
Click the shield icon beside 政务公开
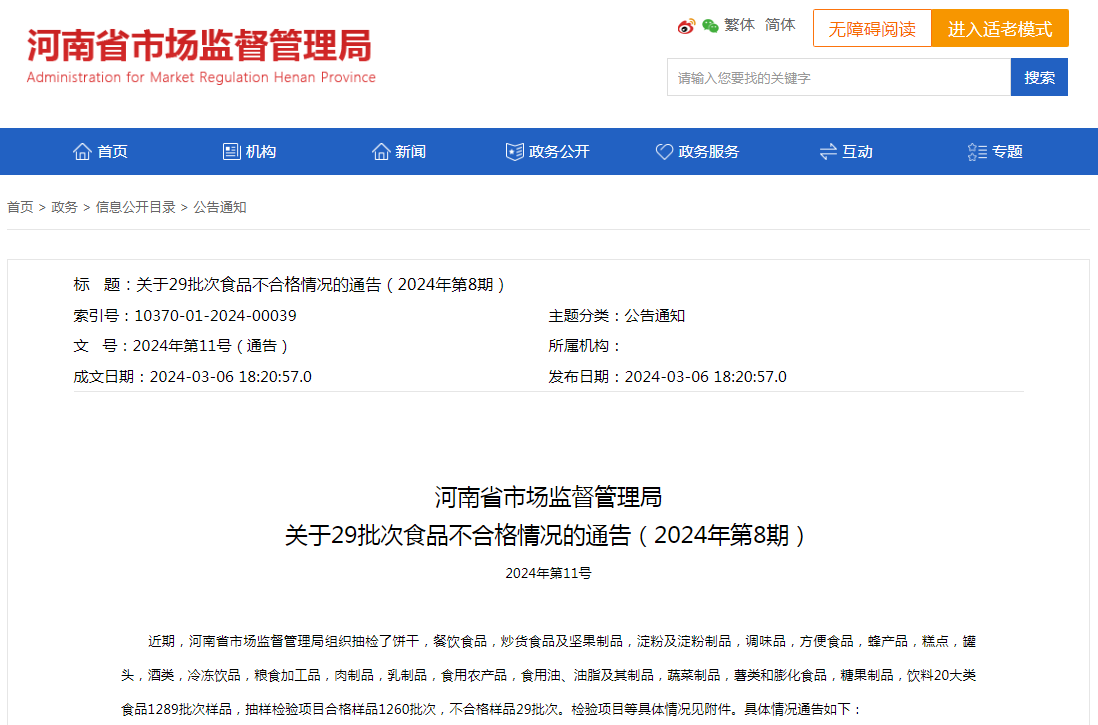pos(515,151)
